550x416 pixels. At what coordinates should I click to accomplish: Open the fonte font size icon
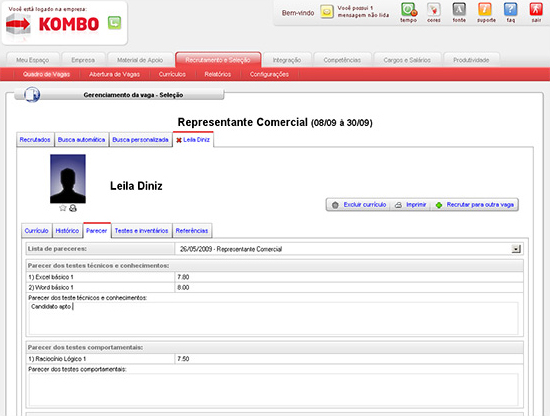tap(459, 10)
